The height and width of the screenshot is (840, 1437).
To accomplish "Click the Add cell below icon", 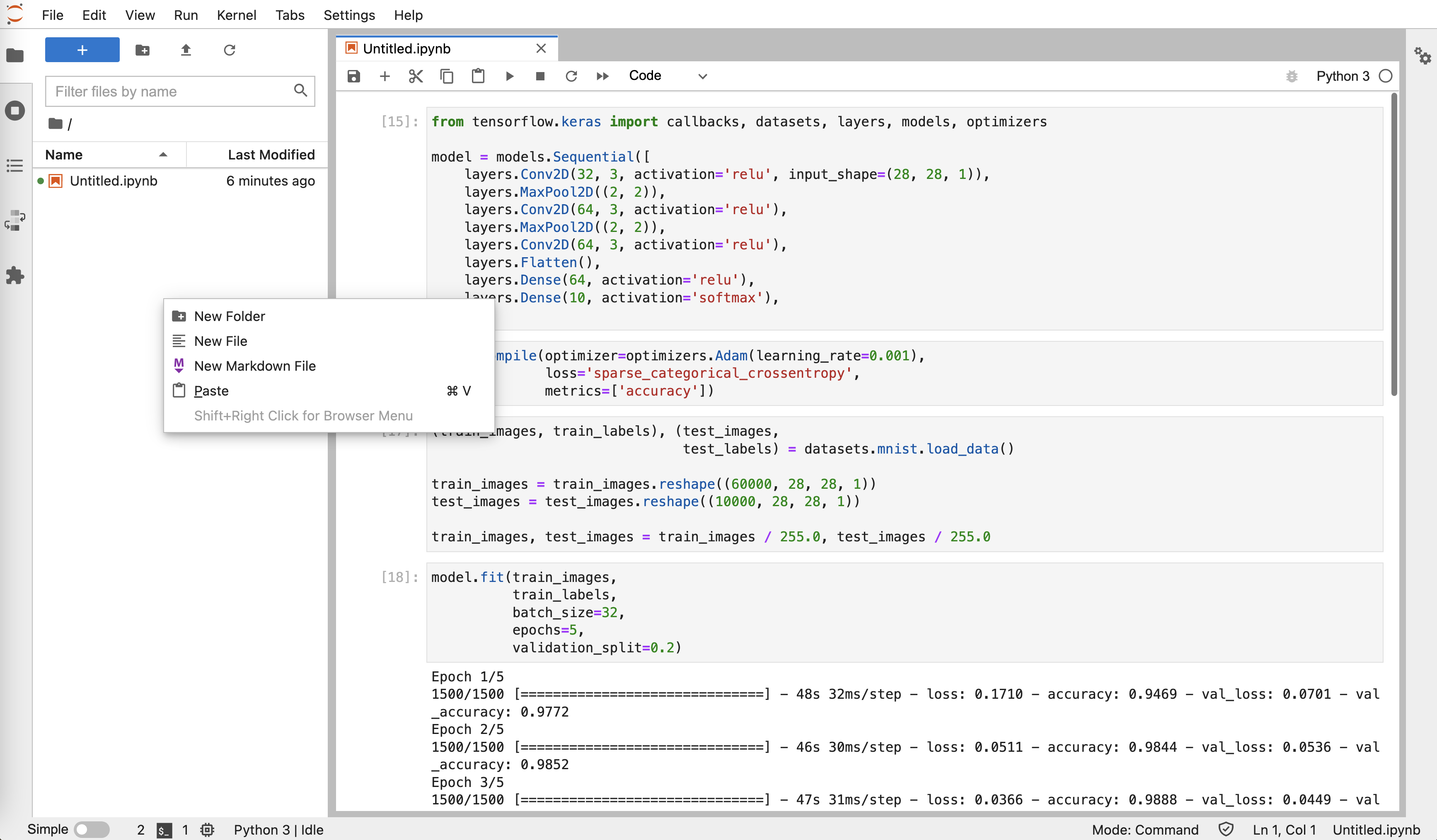I will coord(385,76).
